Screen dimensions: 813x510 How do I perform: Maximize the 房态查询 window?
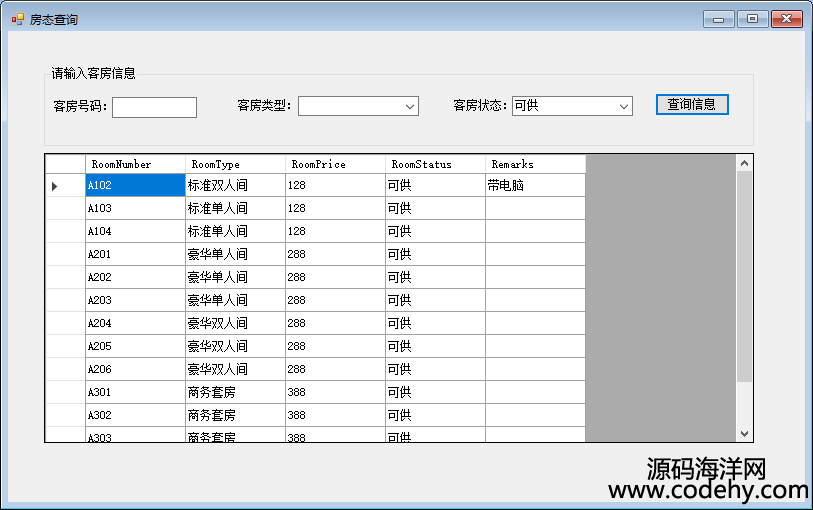[x=751, y=19]
